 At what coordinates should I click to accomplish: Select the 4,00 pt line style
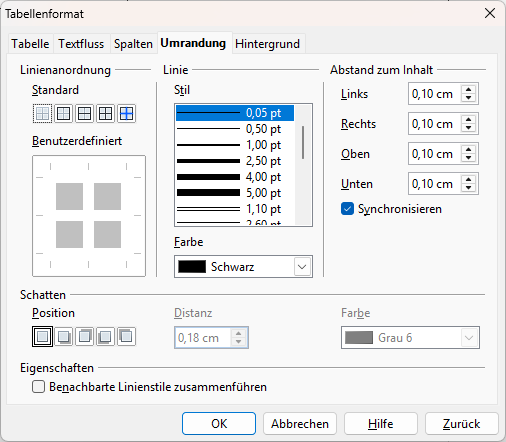point(235,177)
